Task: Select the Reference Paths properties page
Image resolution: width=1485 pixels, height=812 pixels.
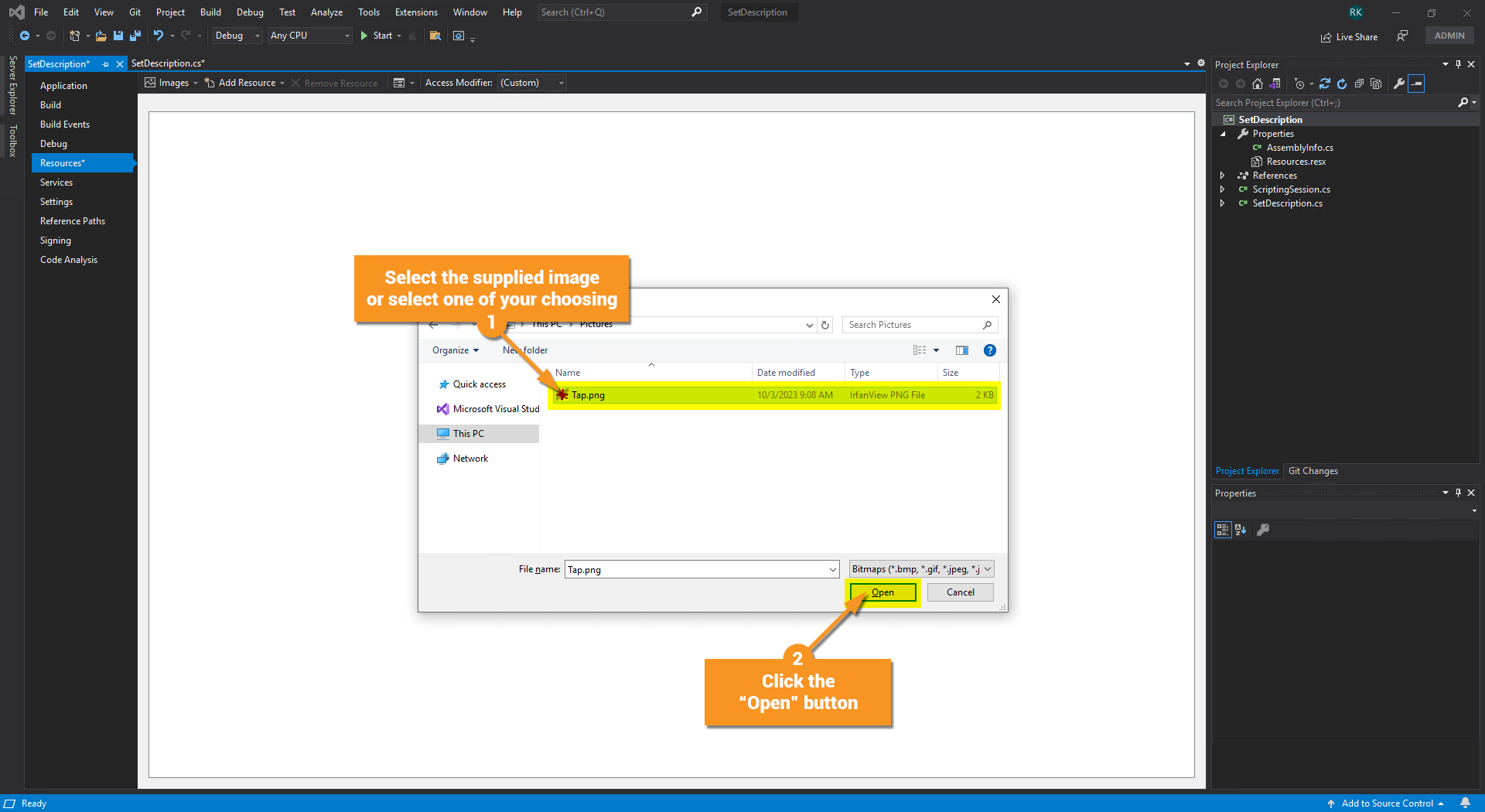Action: (x=73, y=221)
